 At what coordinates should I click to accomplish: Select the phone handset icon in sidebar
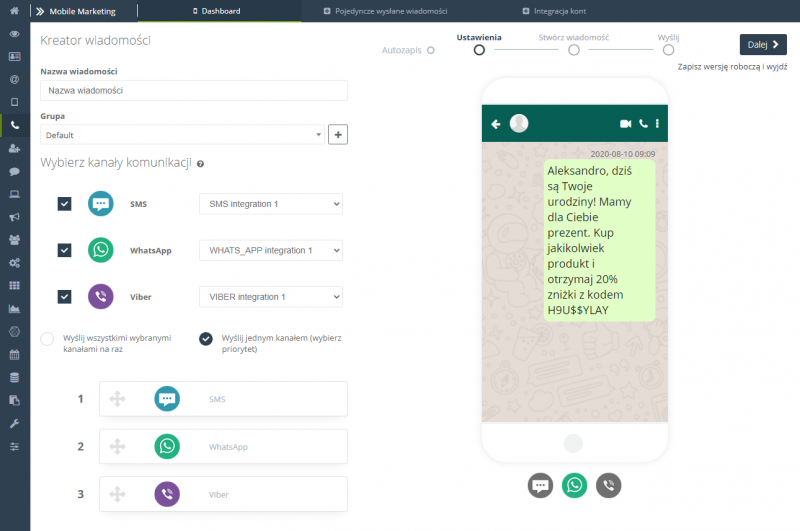14,125
